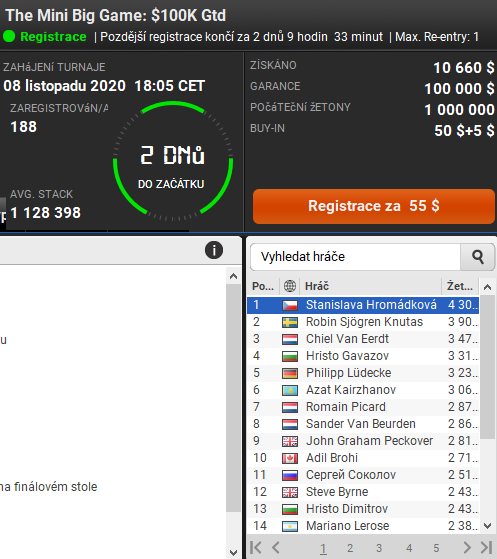497x559 pixels.
Task: Sort by the globe country column header
Action: (x=290, y=286)
